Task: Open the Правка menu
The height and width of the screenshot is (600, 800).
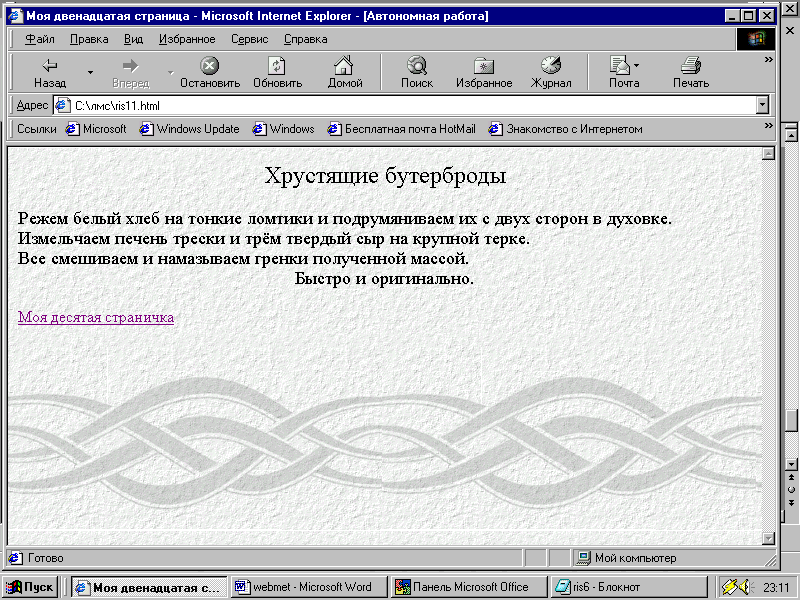Action: [x=89, y=39]
